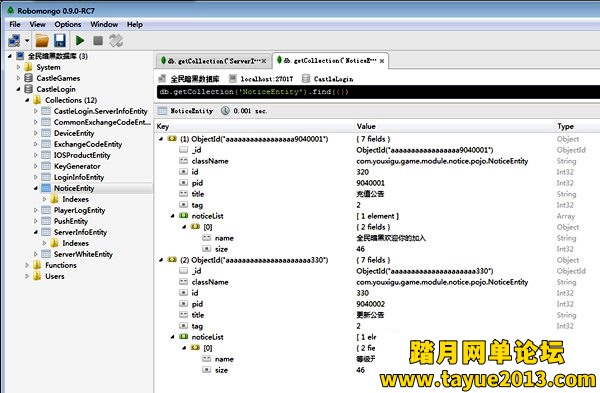Click the Type column header
The height and width of the screenshot is (393, 600).
(x=565, y=126)
